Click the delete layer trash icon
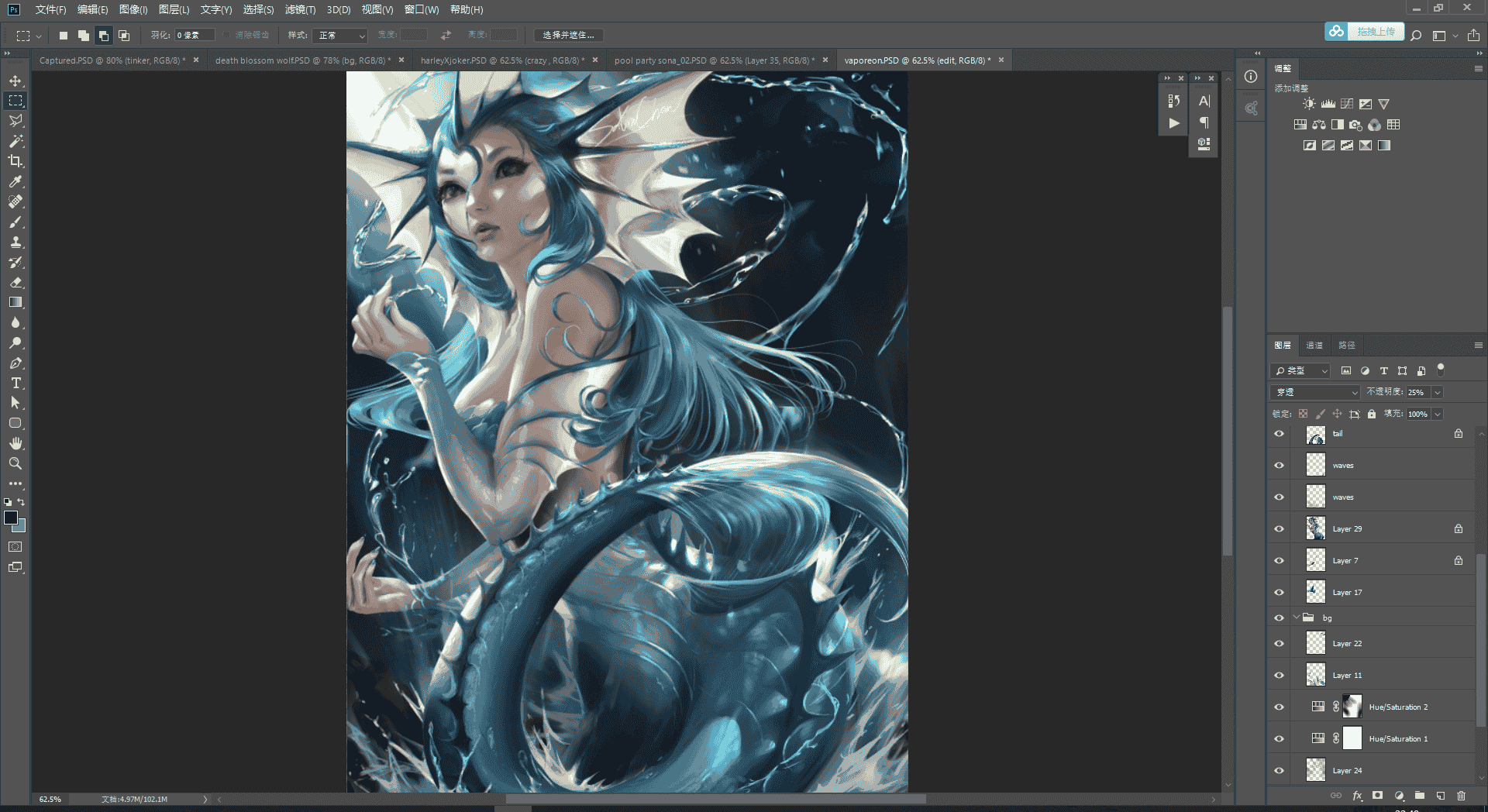The width and height of the screenshot is (1488, 812). pos(1461,796)
